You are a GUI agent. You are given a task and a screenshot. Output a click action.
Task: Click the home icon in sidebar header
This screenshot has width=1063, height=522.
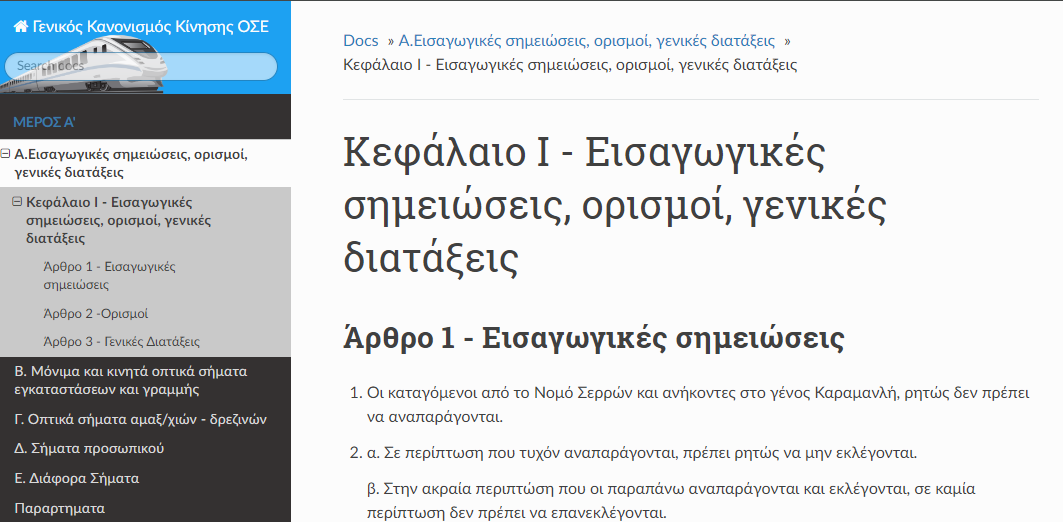tap(19, 27)
